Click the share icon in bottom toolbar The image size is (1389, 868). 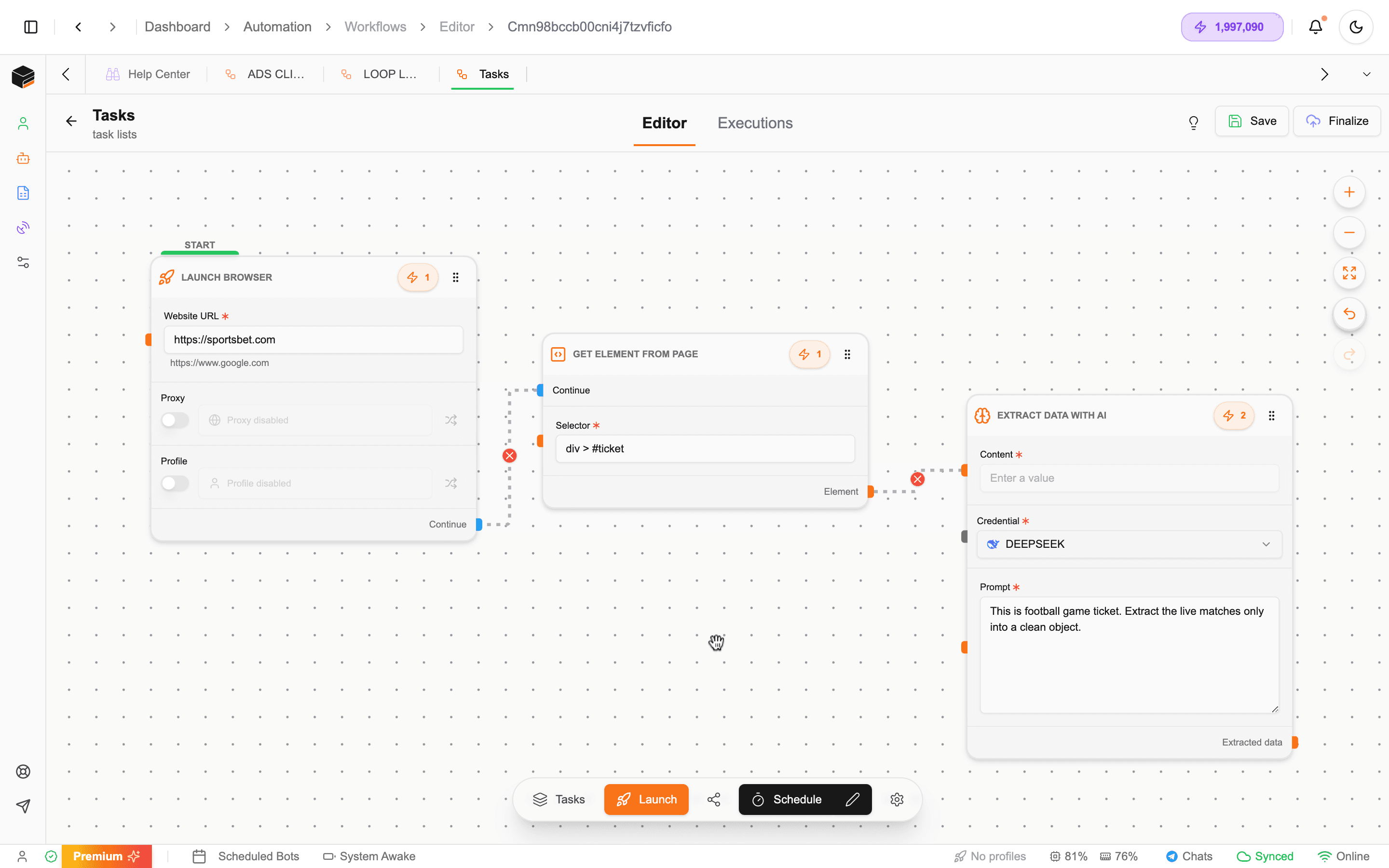click(x=713, y=799)
